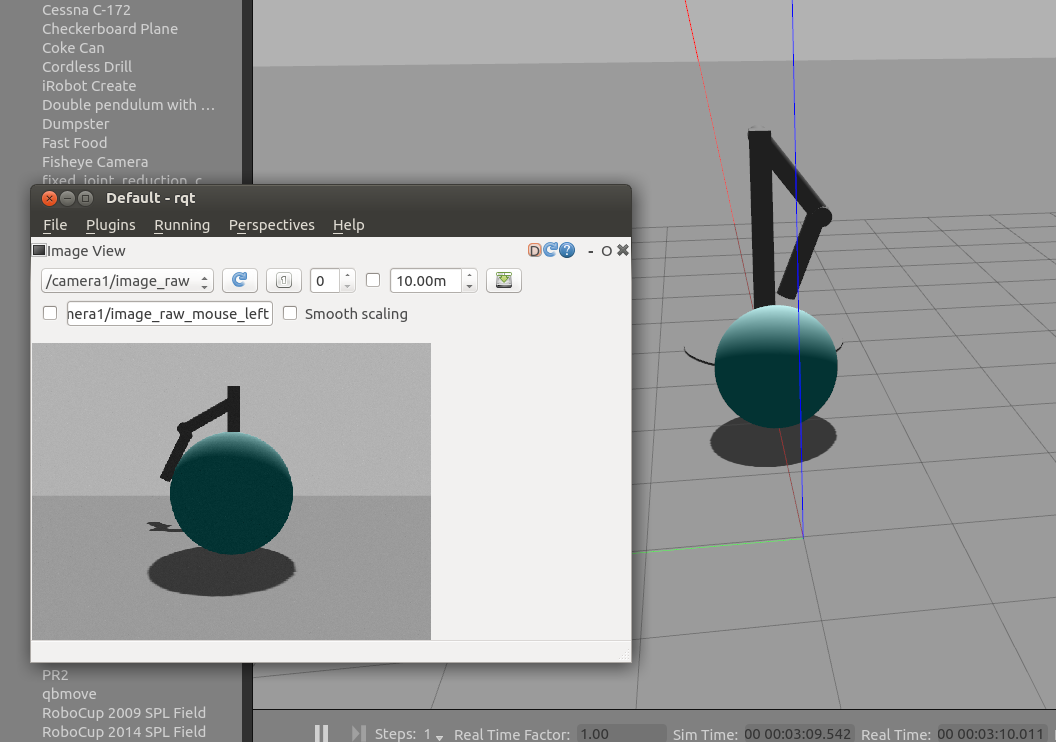Insert the Coke Can model
The image size is (1056, 742).
[72, 47]
